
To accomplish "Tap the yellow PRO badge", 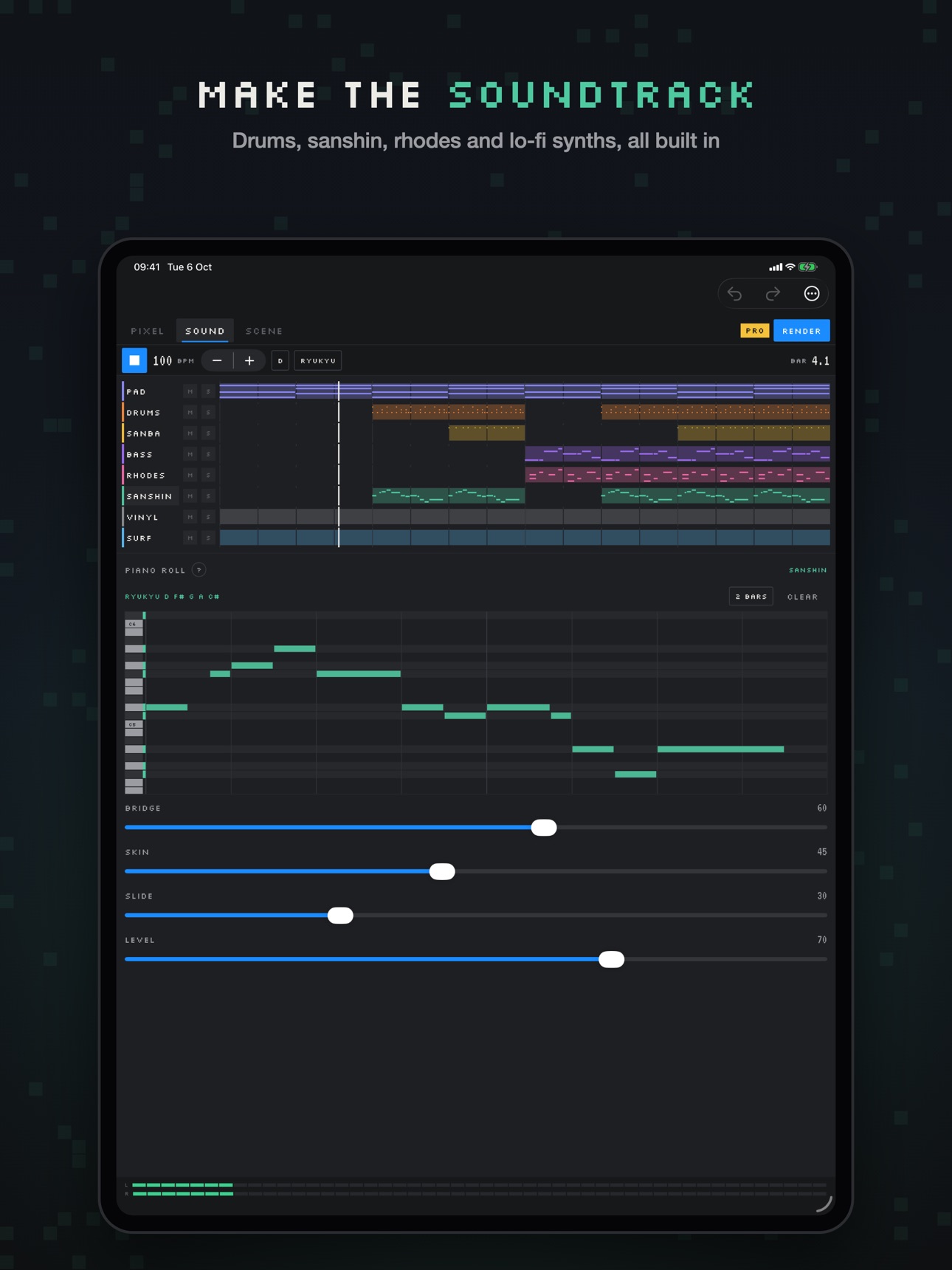I will (x=755, y=331).
